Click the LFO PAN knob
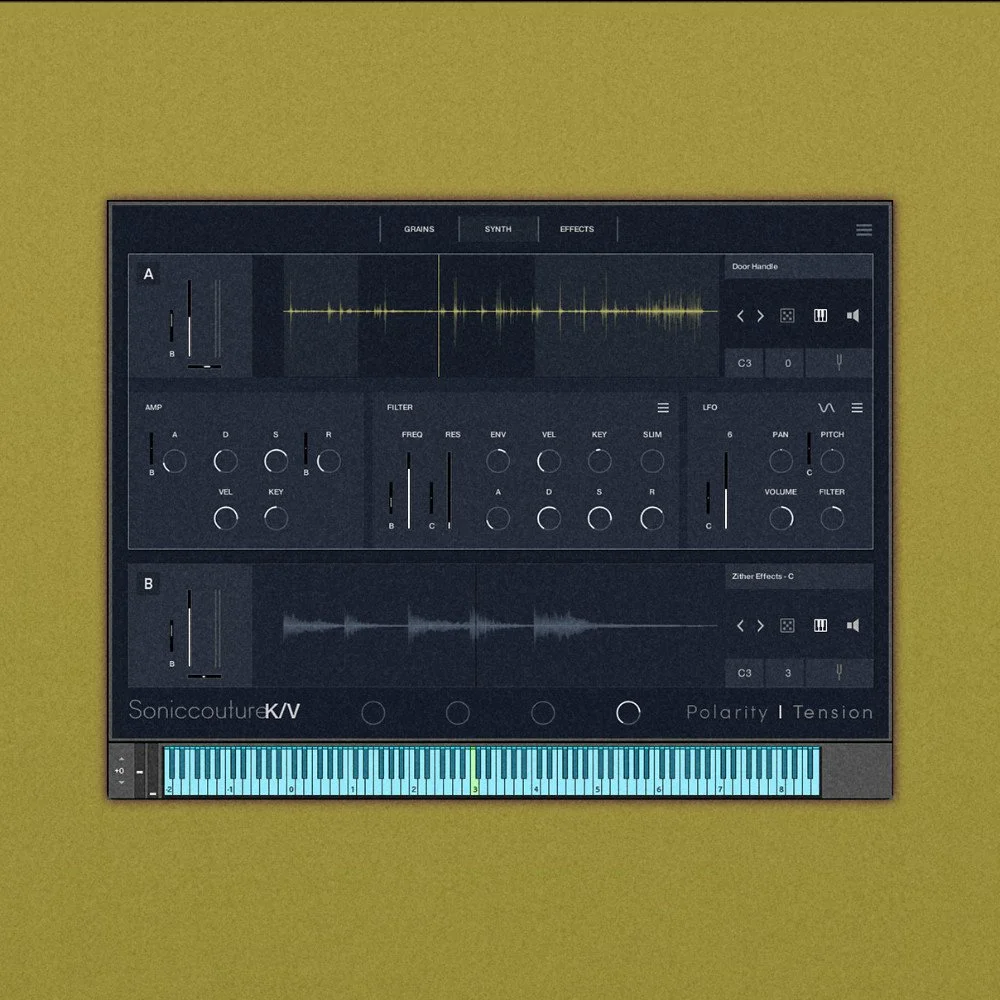This screenshot has height=1000, width=1000. point(781,461)
